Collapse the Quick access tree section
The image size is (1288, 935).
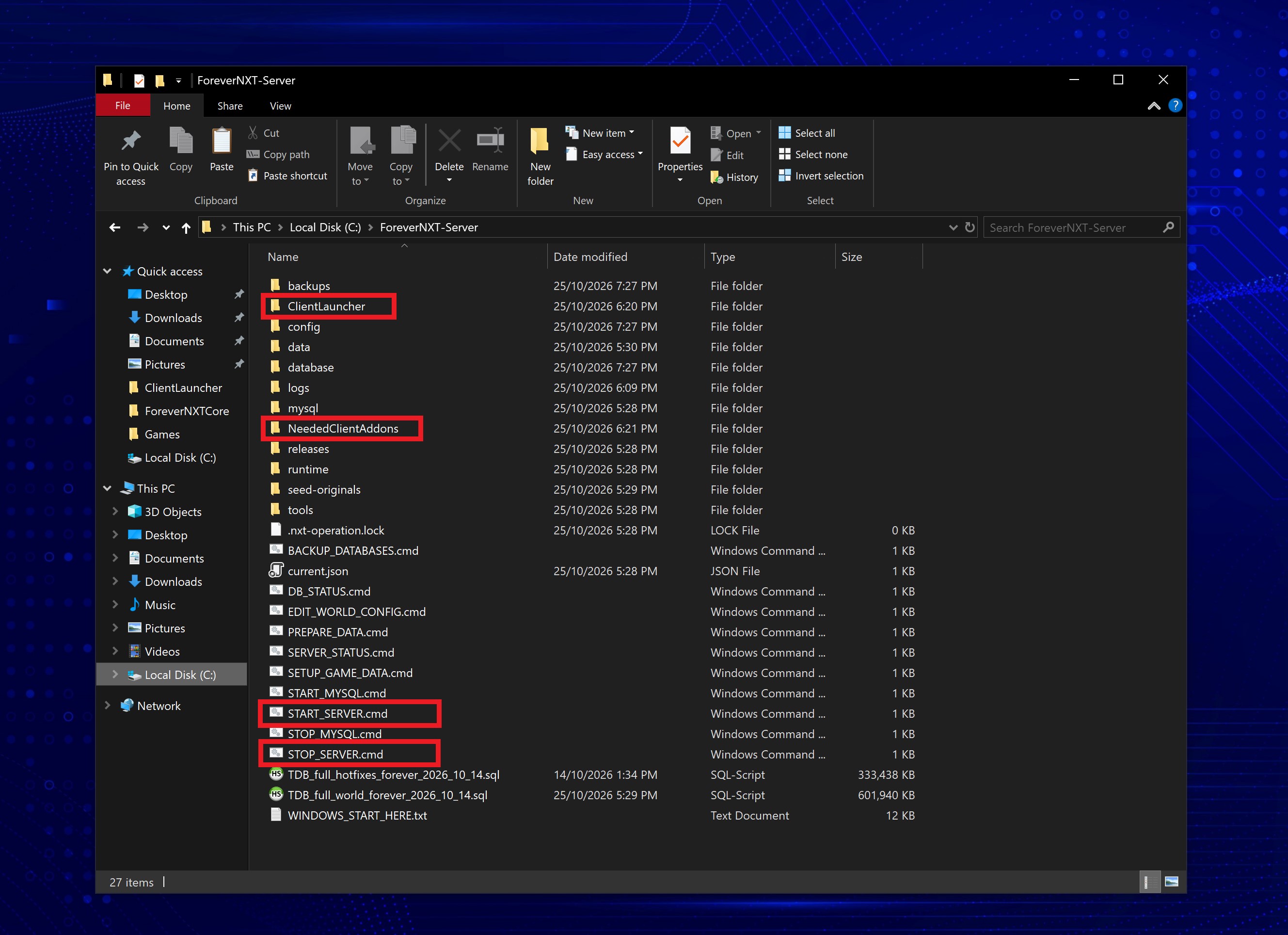[107, 272]
